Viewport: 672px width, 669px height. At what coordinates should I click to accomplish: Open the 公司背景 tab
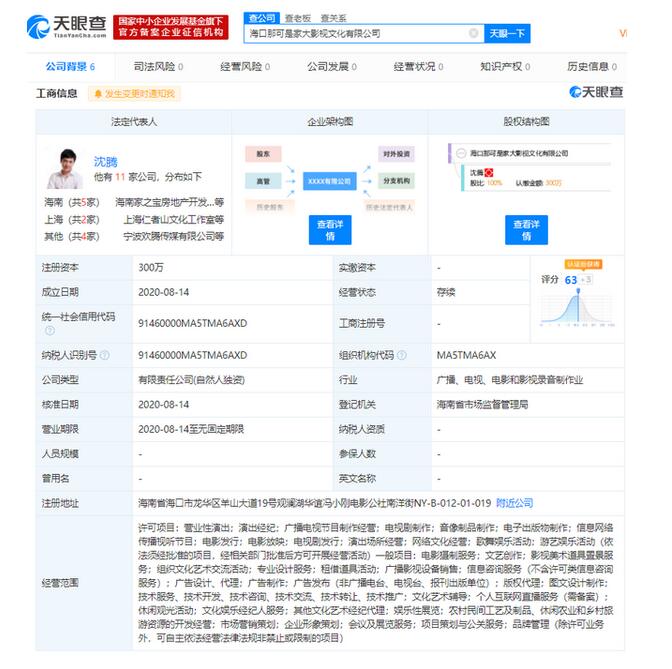(x=70, y=67)
